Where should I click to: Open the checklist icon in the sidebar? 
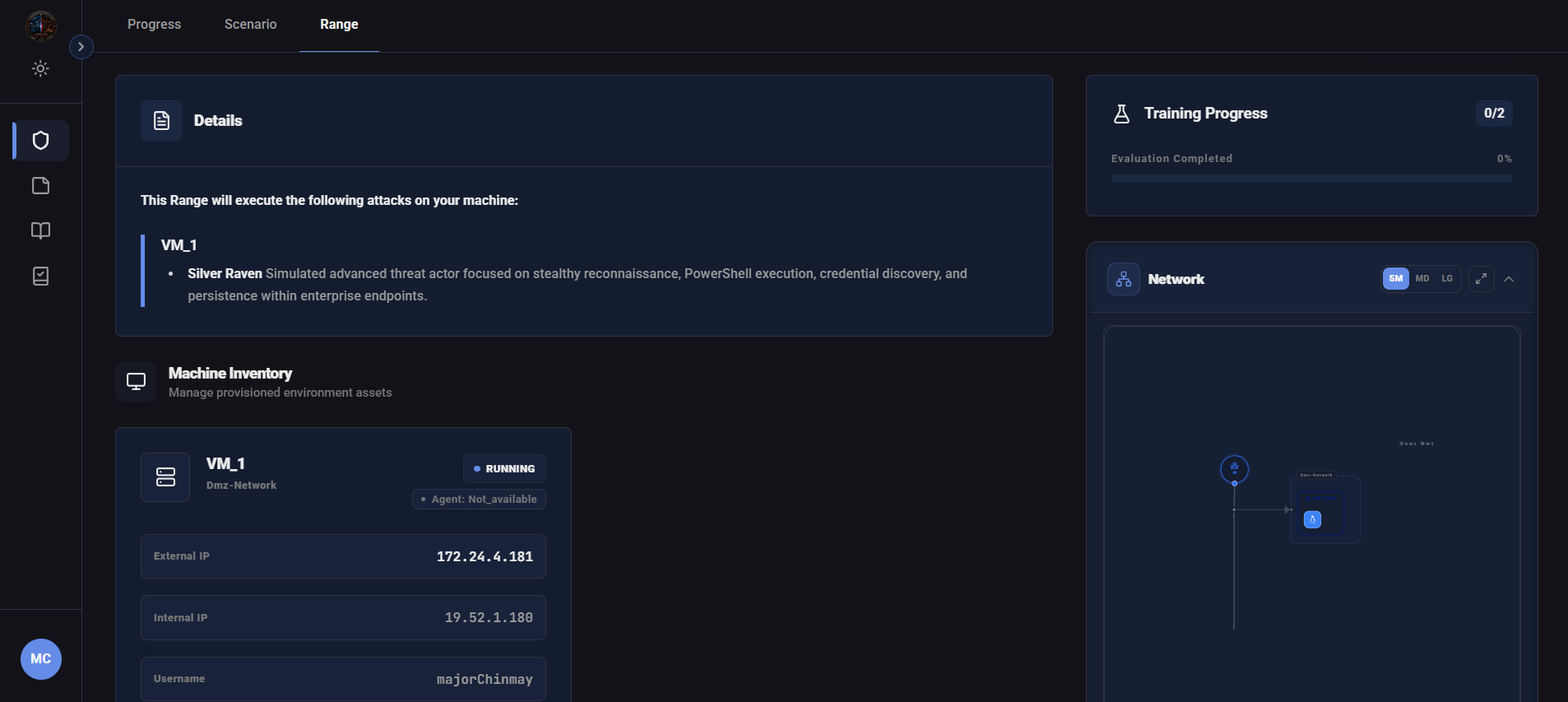40,276
